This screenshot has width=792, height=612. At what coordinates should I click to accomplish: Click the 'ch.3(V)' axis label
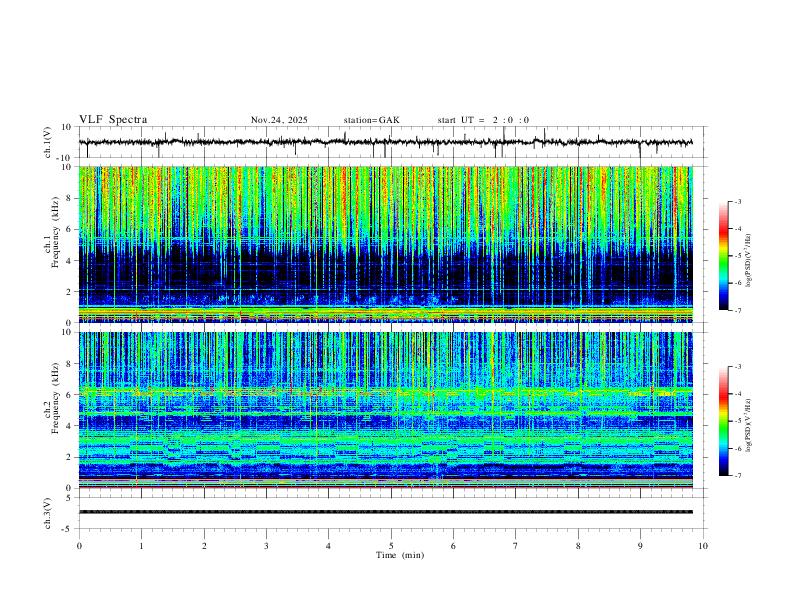(48, 513)
